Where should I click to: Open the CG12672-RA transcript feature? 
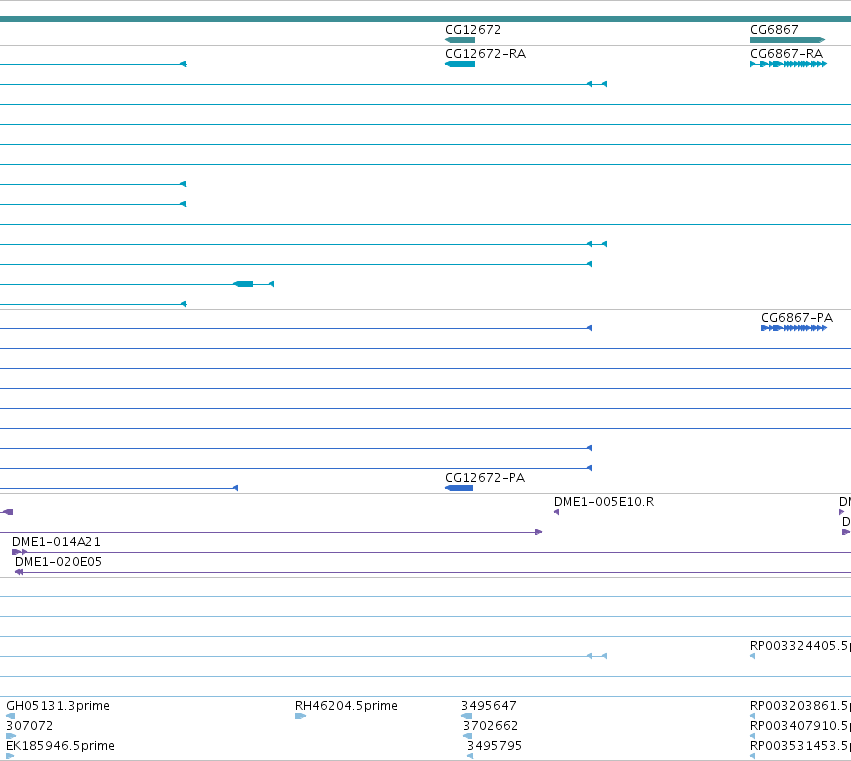[x=460, y=64]
